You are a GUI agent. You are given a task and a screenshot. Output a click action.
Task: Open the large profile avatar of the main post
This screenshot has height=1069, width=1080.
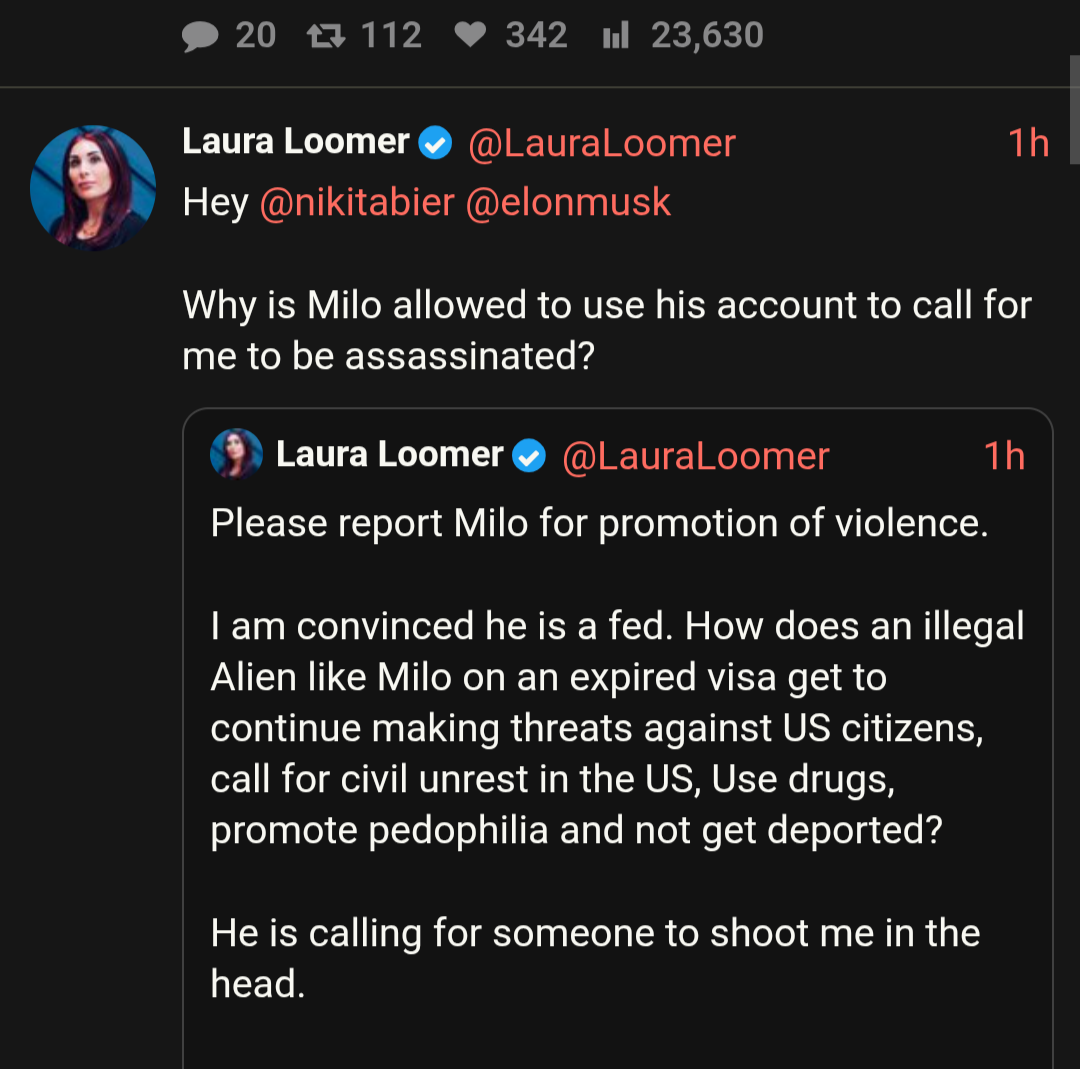click(x=93, y=187)
